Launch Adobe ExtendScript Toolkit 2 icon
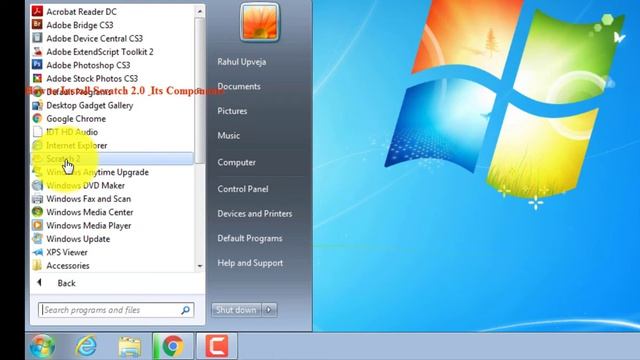Screen dimensions: 640x360 point(37,52)
